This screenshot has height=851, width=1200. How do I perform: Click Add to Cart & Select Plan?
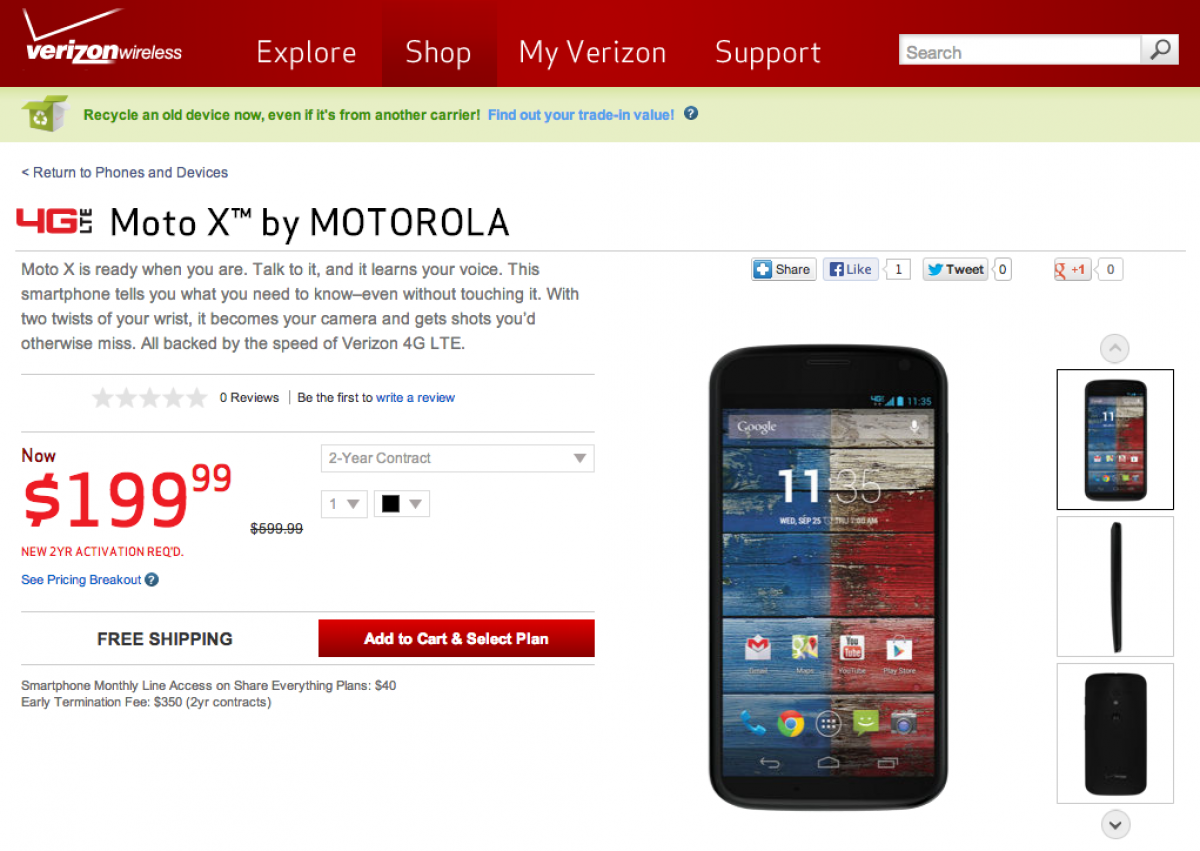pos(456,638)
